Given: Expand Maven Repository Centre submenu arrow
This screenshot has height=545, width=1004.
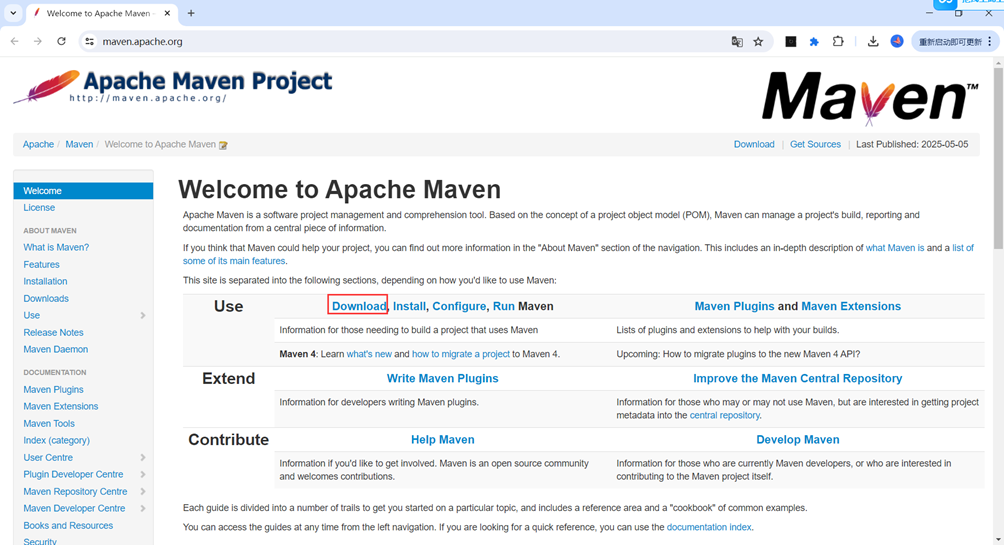Looking at the screenshot, I should tap(143, 492).
